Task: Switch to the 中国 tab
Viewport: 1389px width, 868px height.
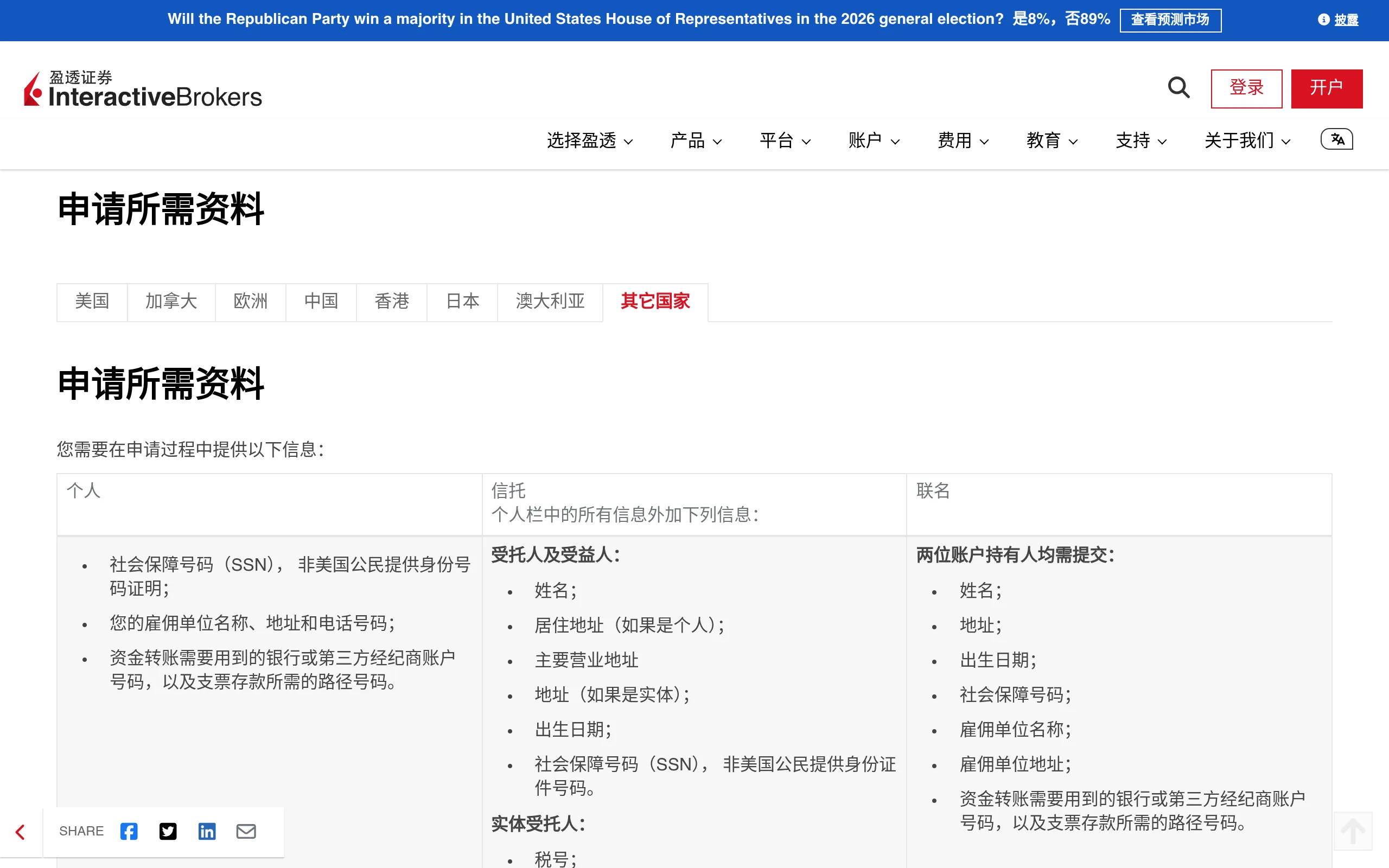Action: pos(321,302)
